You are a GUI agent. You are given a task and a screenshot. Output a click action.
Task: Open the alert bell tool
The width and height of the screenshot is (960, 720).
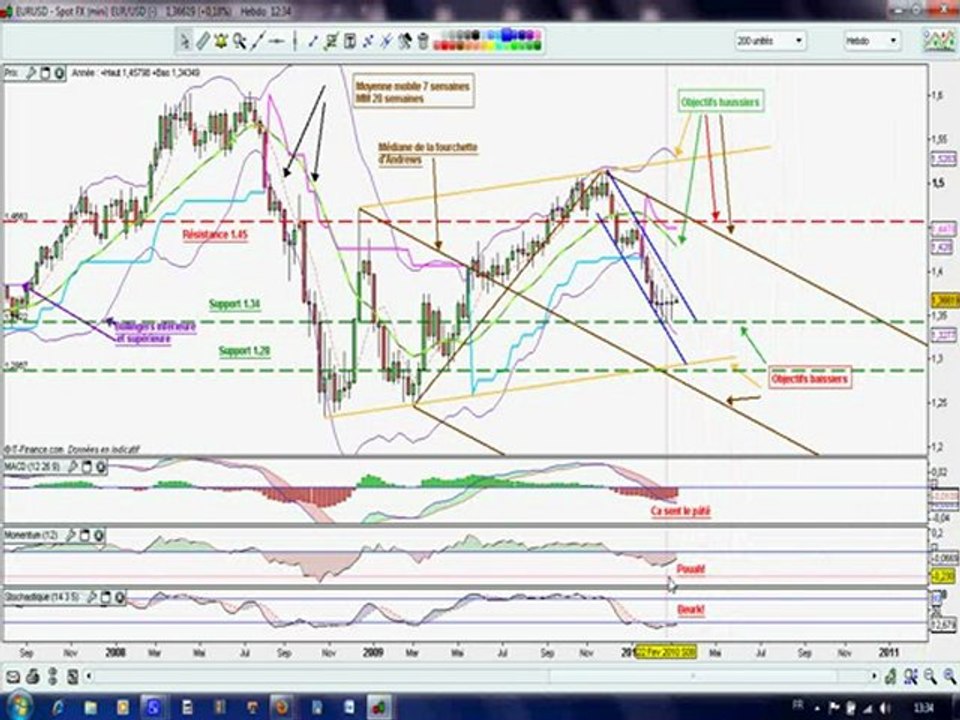220,41
